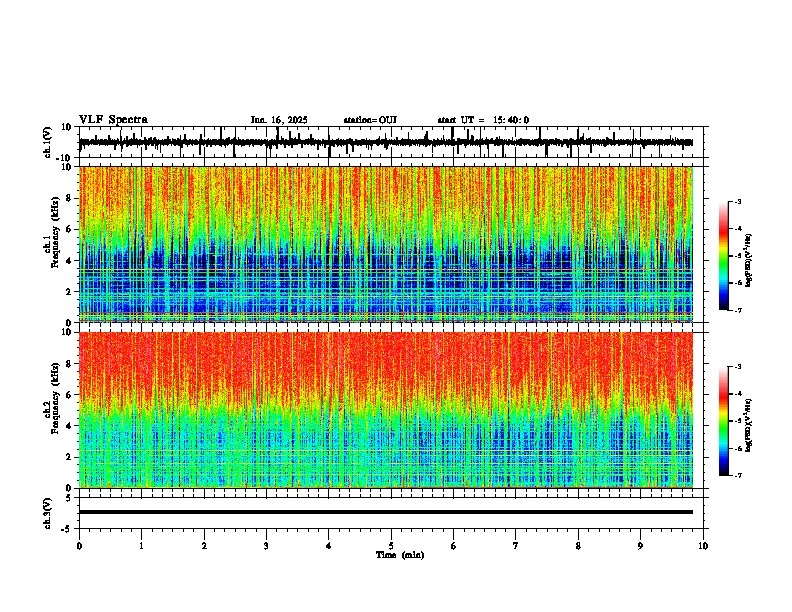This screenshot has width=792, height=612.
Task: Click the '9' tick label on time axis
Action: click(x=640, y=546)
